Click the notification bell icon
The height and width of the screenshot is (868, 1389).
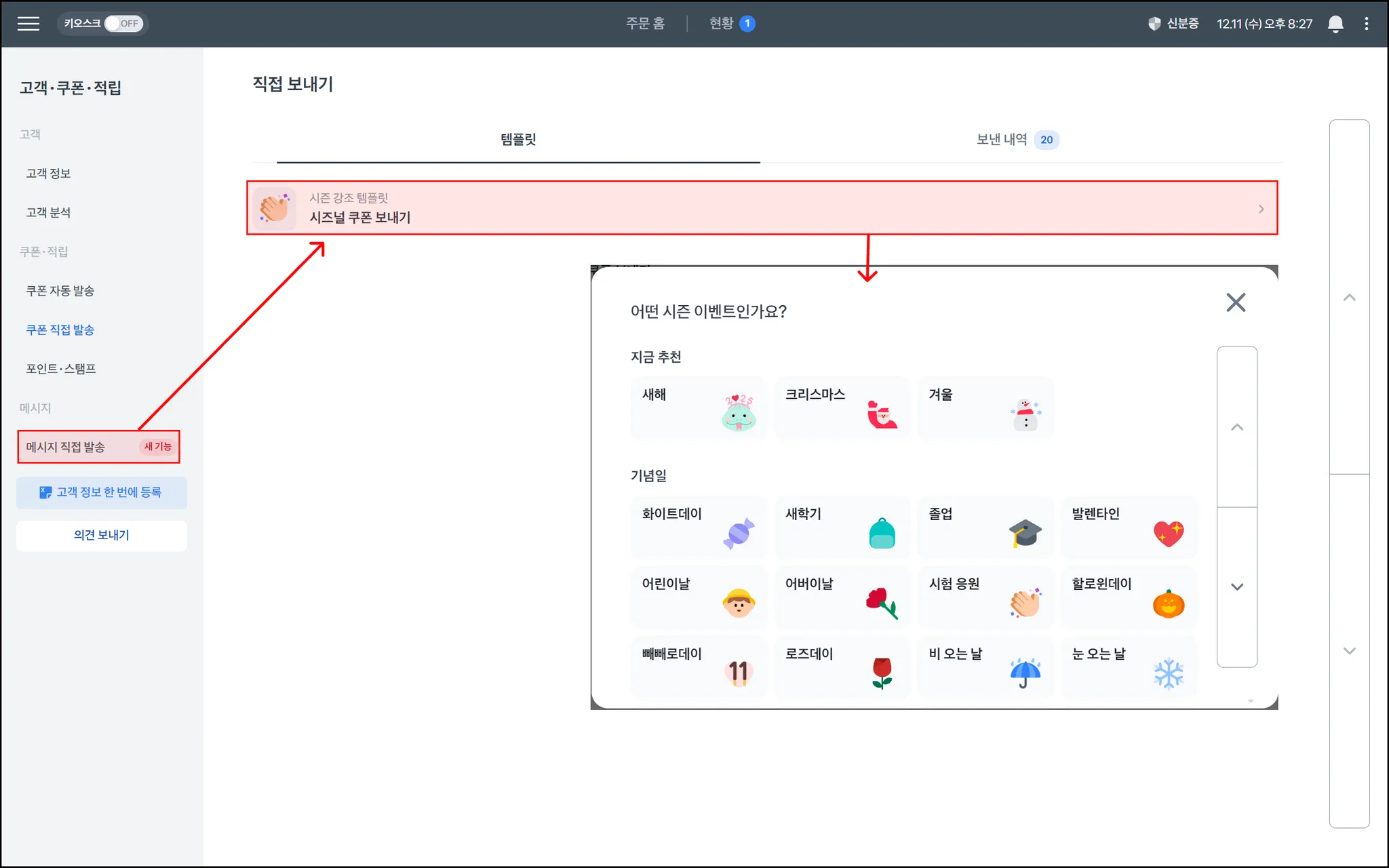pyautogui.click(x=1335, y=24)
